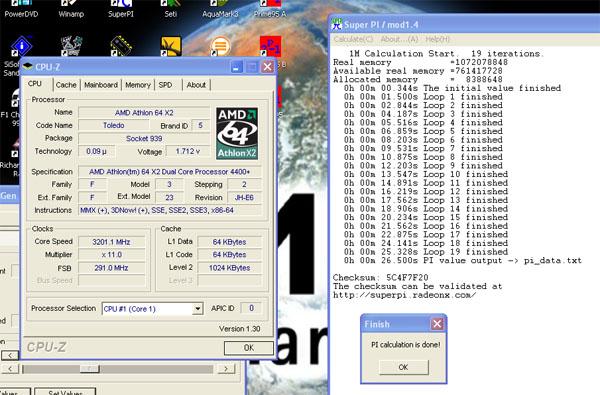Click the PI value output pi_data.txt line

tap(462, 261)
